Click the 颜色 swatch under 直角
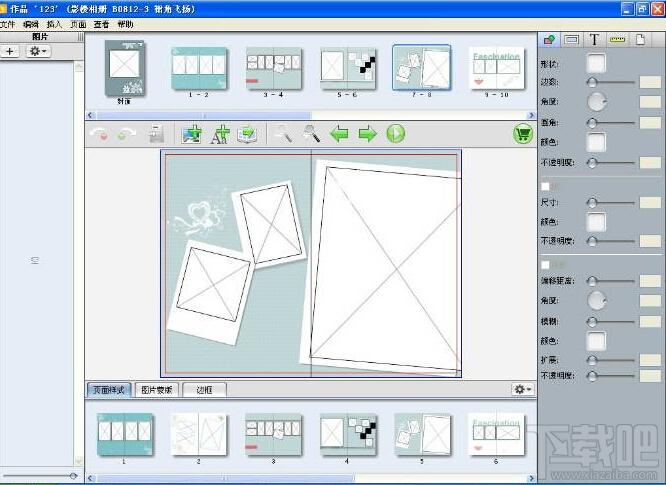Viewport: 666px width, 485px height. pos(596,142)
